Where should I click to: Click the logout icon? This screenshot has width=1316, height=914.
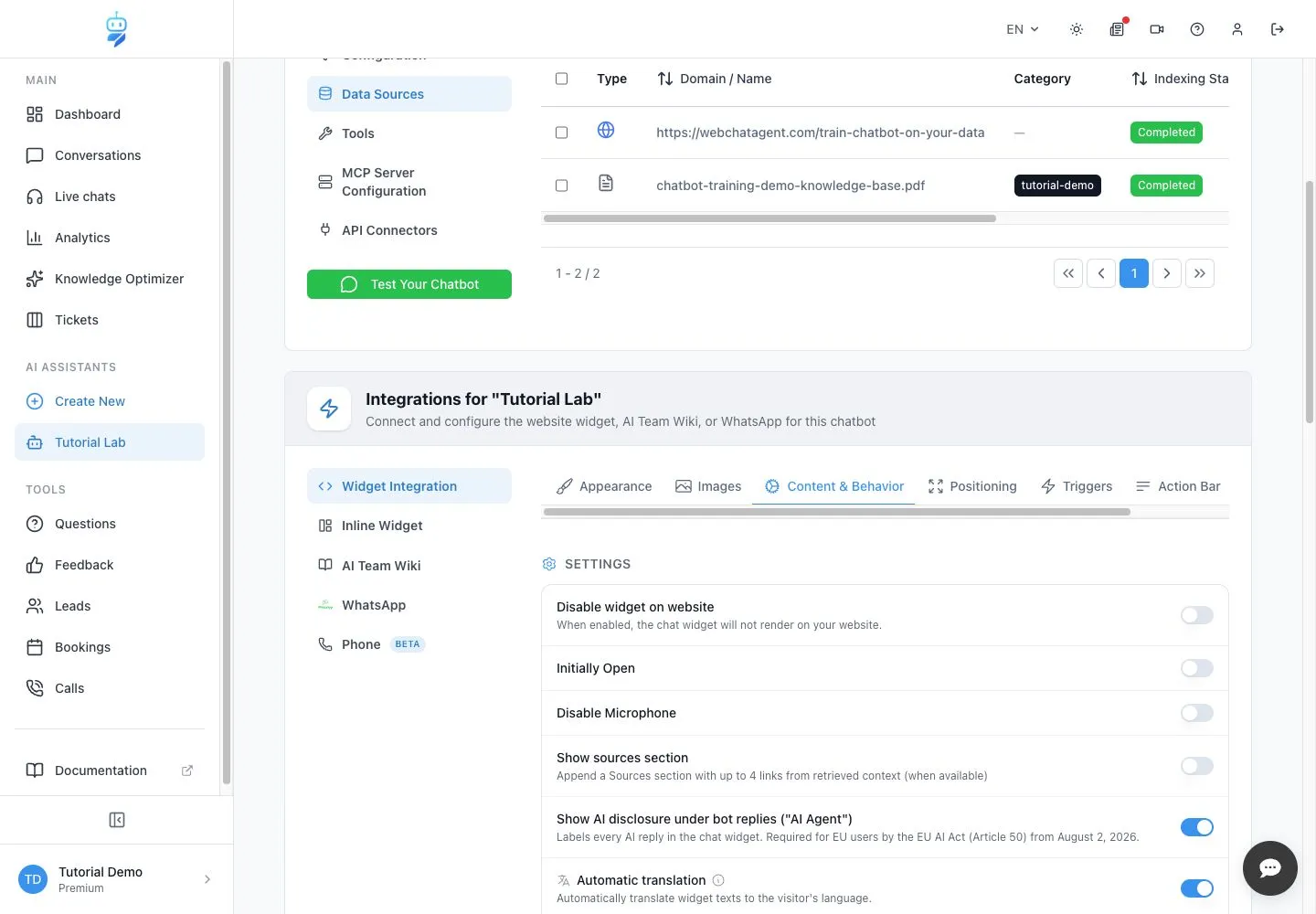1278,29
